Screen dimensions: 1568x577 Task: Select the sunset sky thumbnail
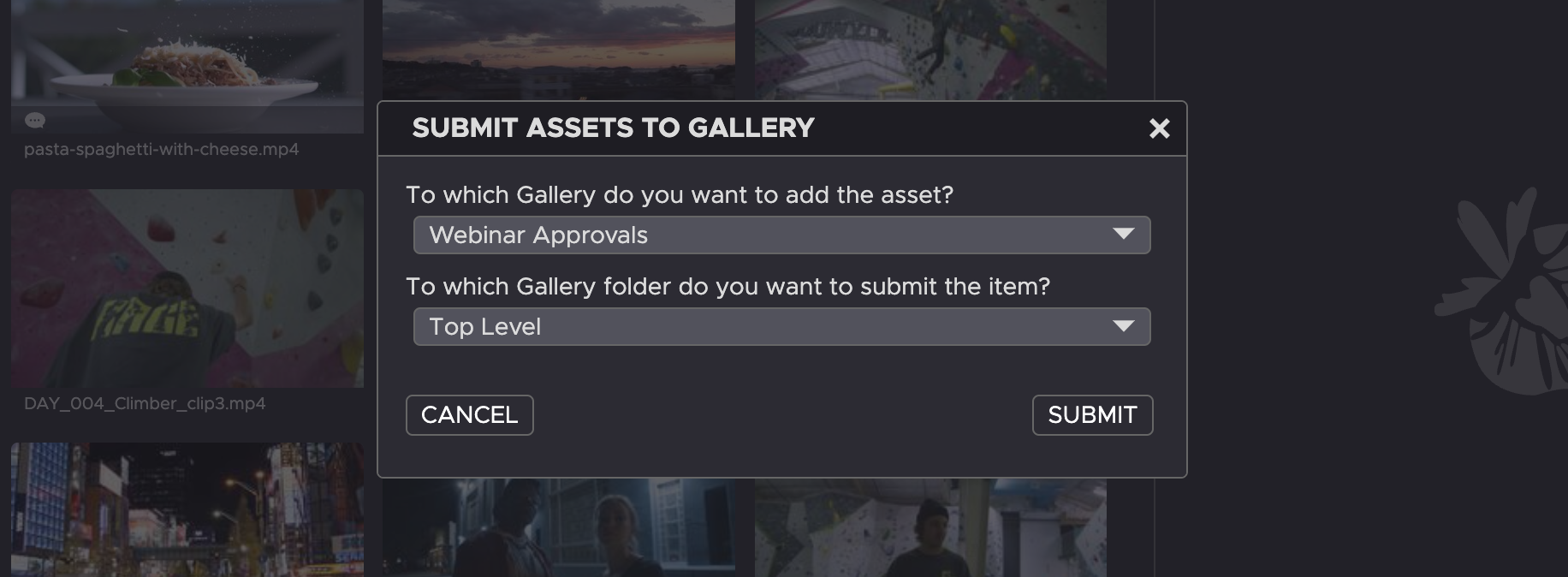tap(558, 47)
